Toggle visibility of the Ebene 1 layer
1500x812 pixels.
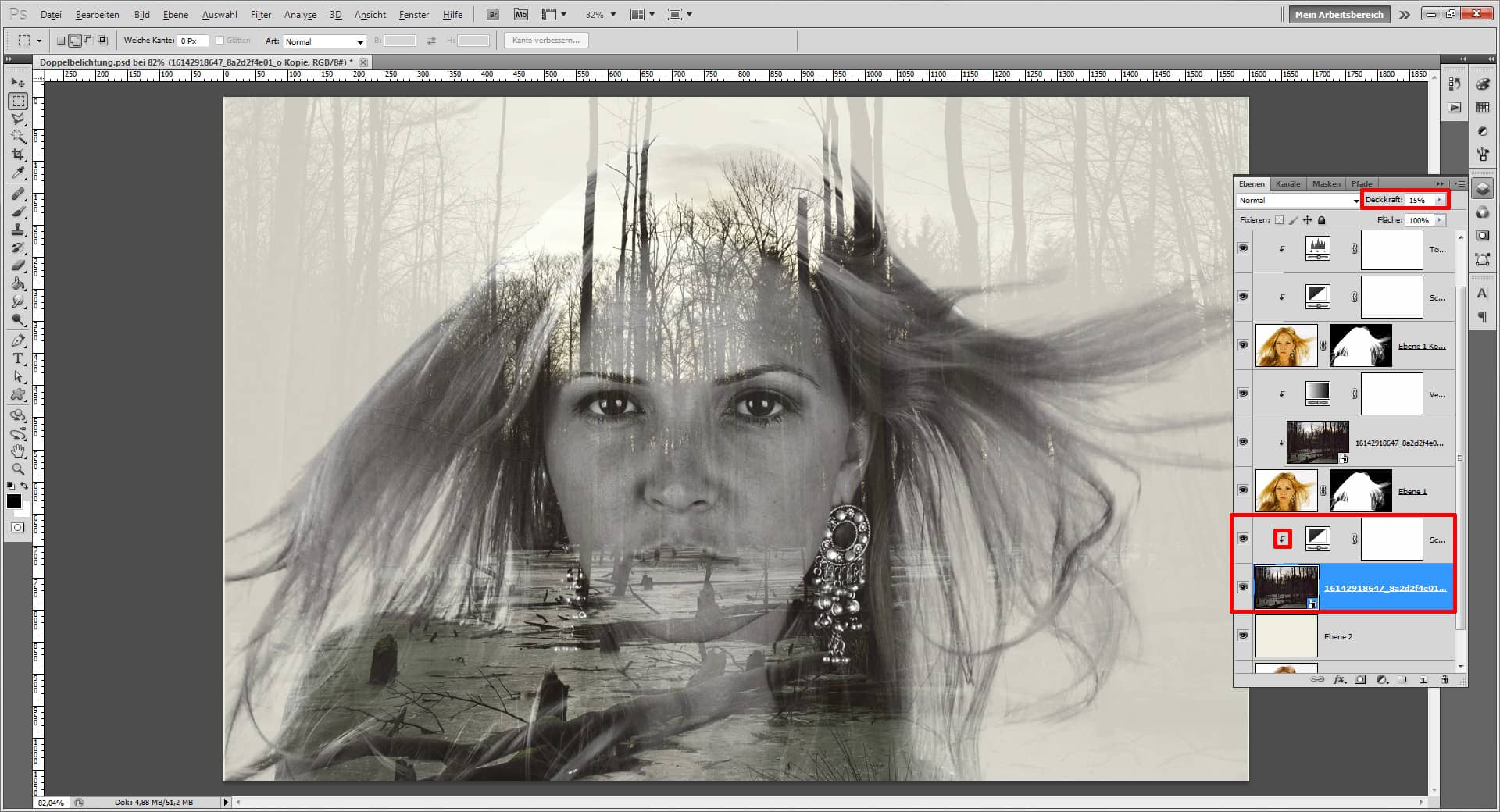click(1243, 490)
